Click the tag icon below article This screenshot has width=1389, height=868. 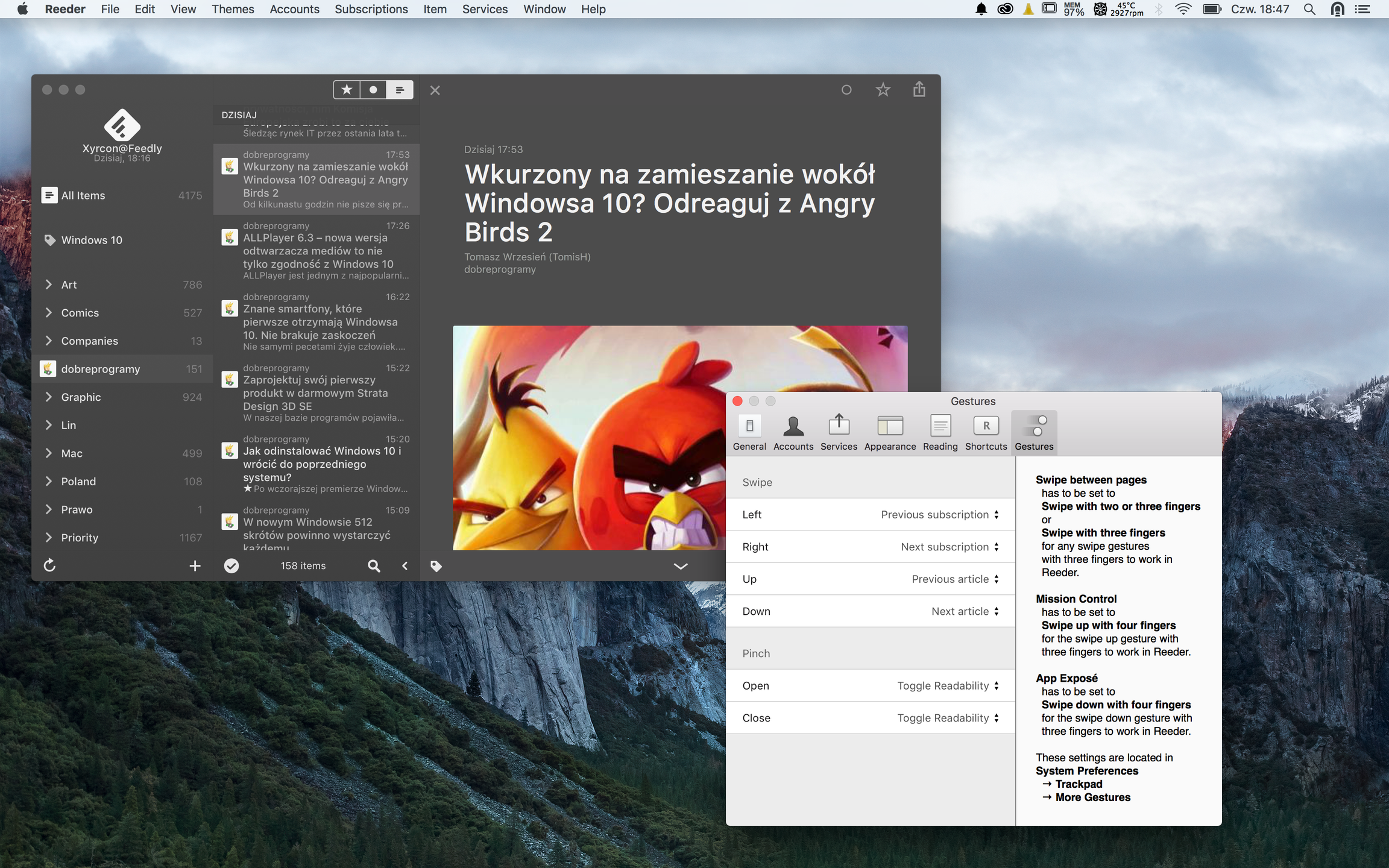(436, 566)
